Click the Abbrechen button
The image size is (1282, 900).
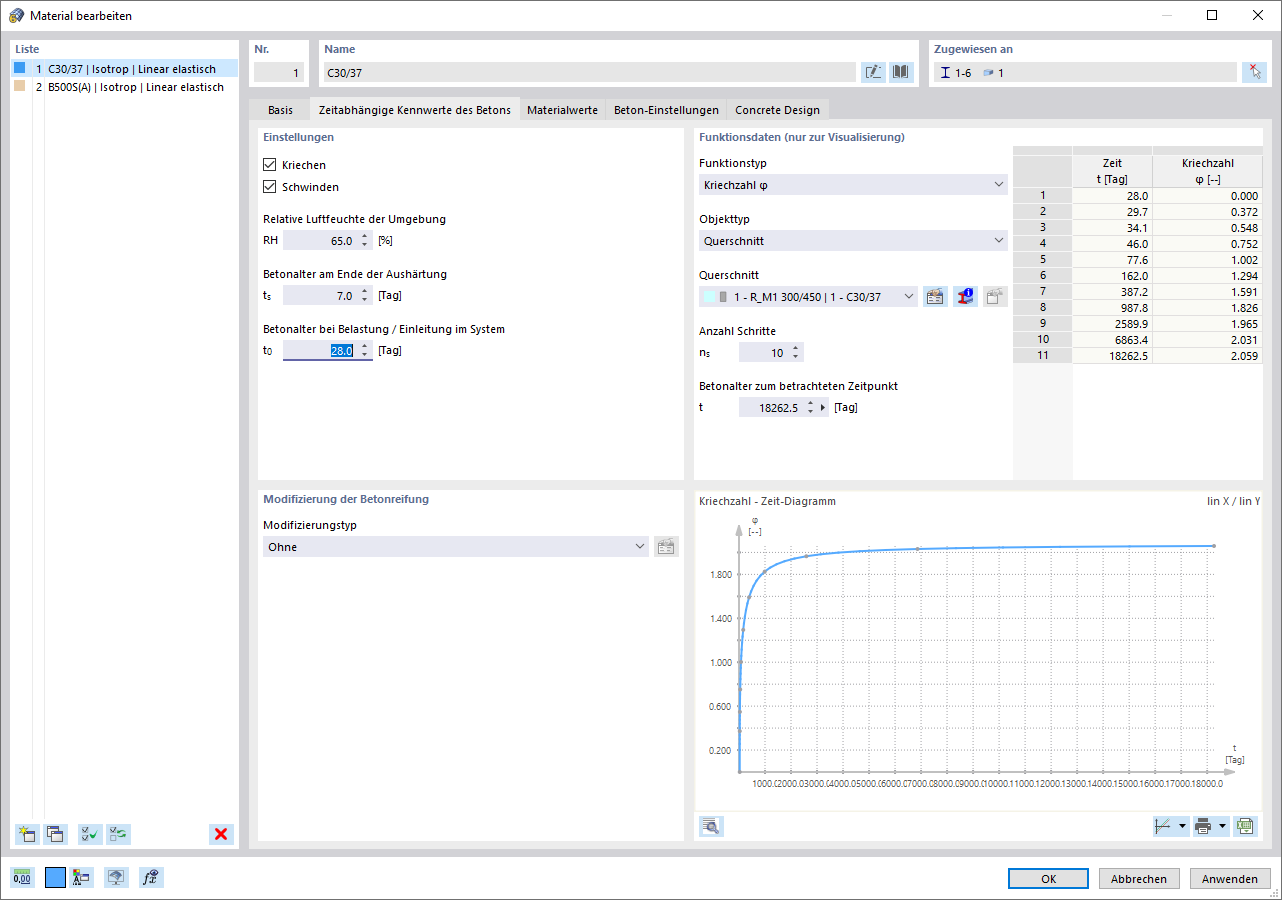click(1139, 879)
